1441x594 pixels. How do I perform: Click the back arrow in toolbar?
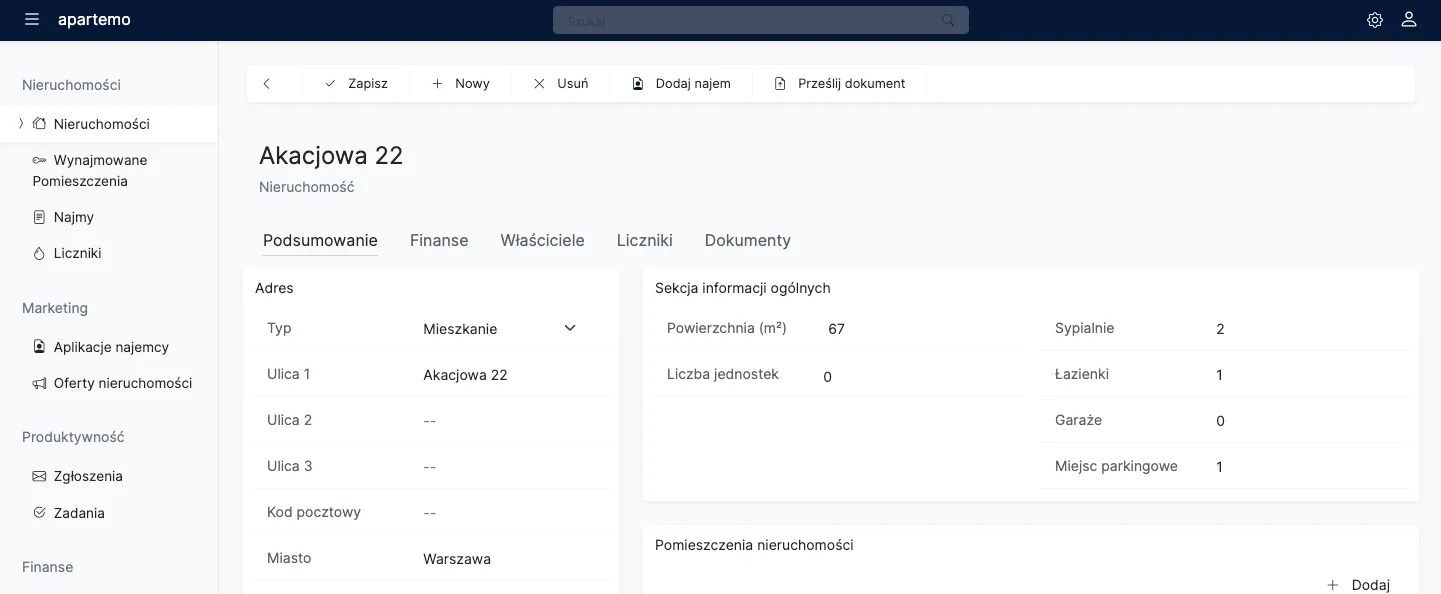[267, 84]
